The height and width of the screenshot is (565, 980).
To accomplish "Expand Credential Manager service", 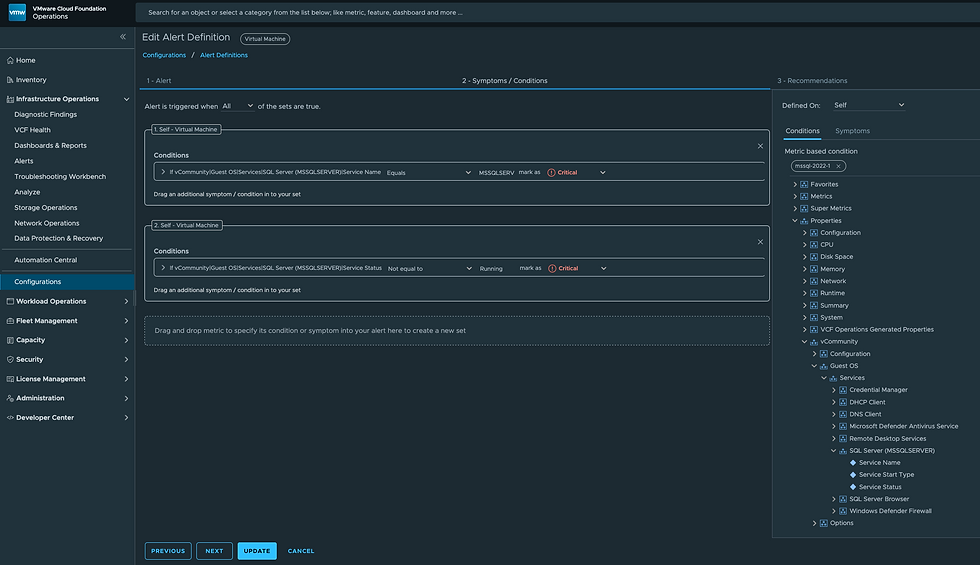I will pos(834,390).
